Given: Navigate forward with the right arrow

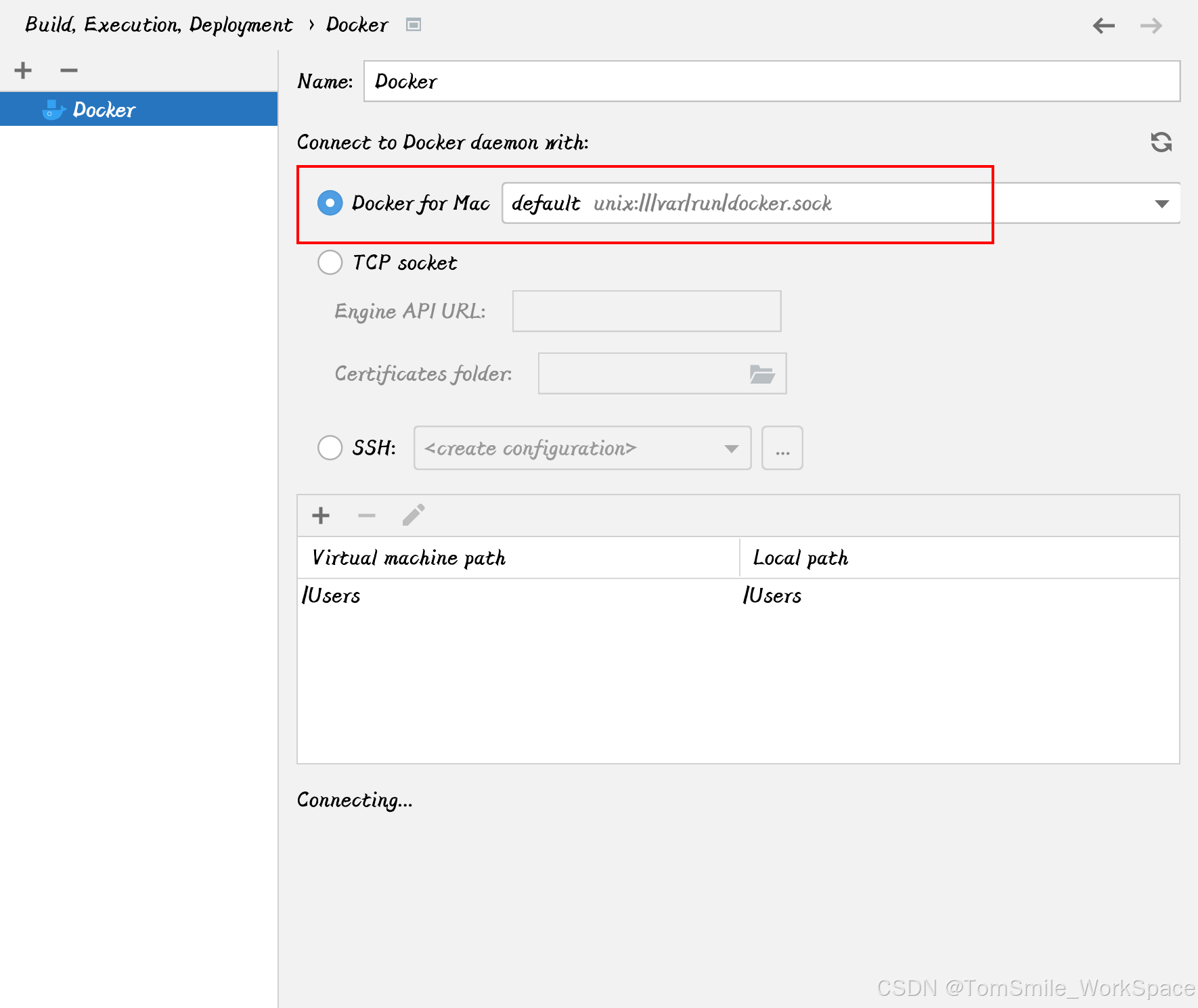Looking at the screenshot, I should 1151,26.
